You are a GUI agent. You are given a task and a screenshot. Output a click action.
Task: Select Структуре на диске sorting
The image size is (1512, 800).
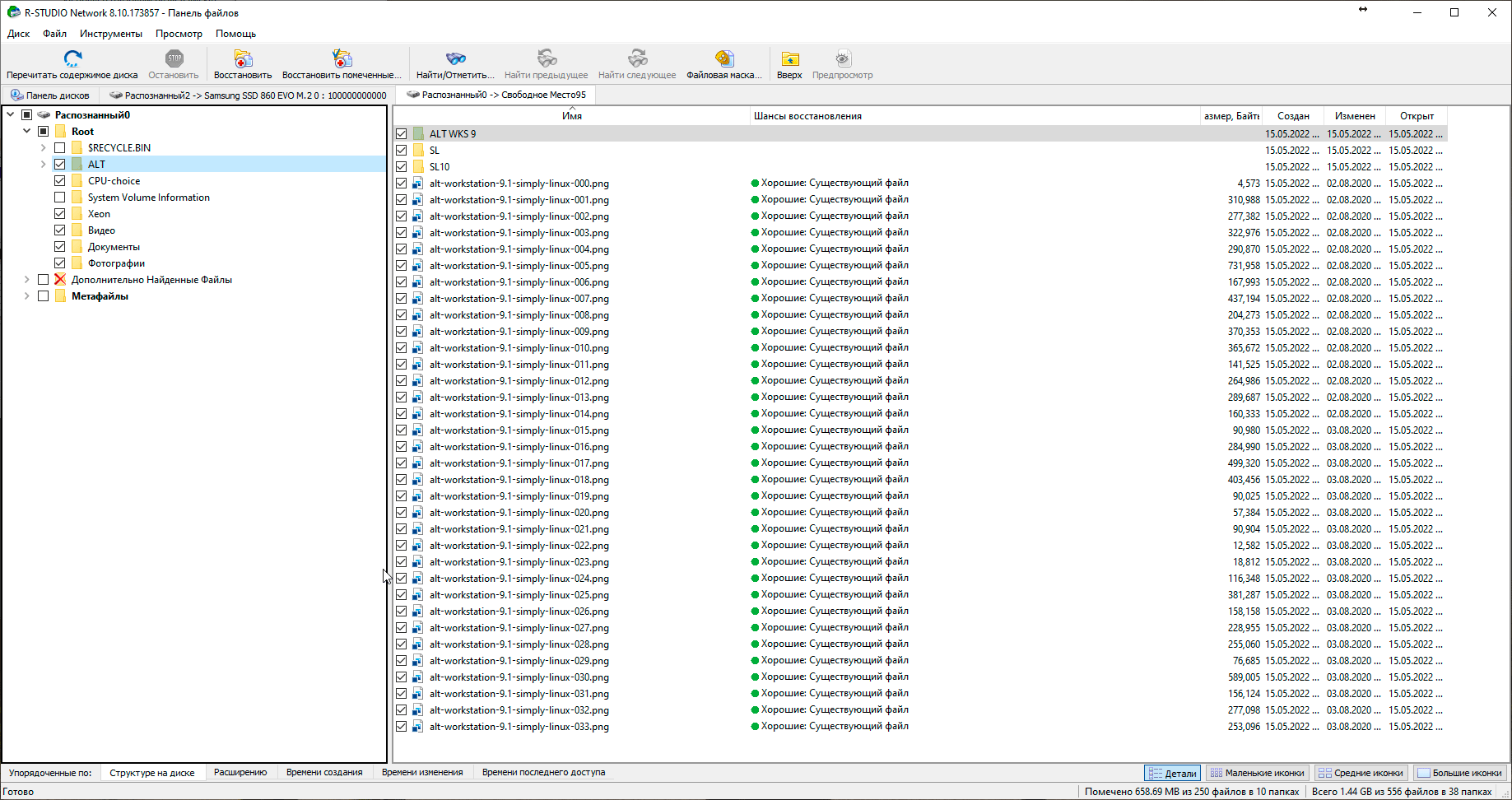(152, 773)
